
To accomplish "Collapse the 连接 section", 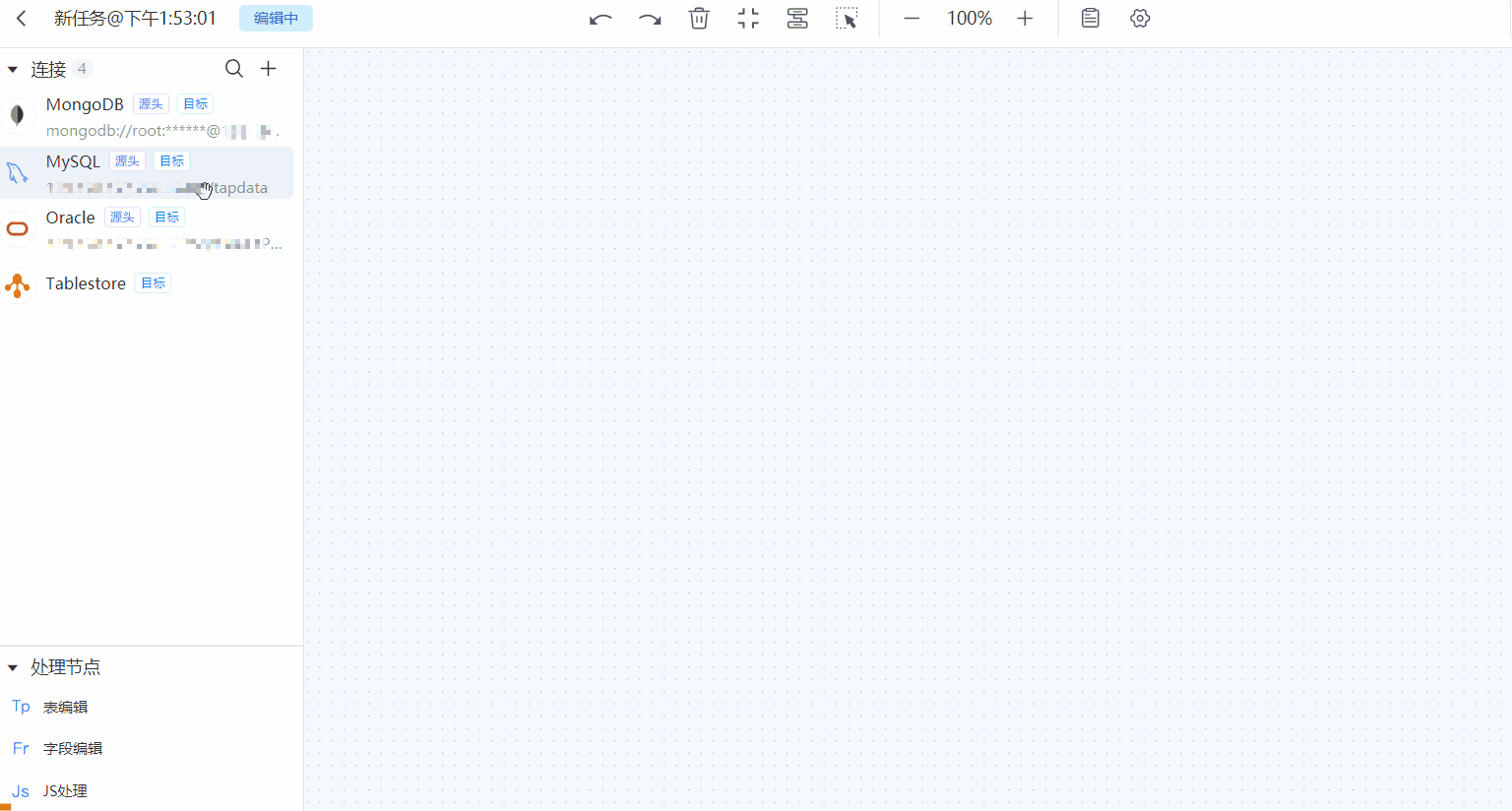I will point(13,70).
